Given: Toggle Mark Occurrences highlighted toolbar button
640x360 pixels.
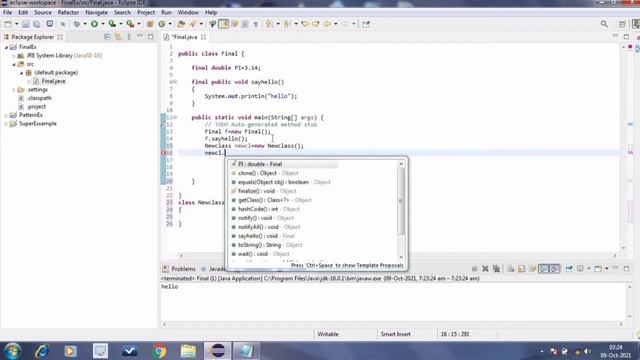Looking at the screenshot, I should point(224,24).
